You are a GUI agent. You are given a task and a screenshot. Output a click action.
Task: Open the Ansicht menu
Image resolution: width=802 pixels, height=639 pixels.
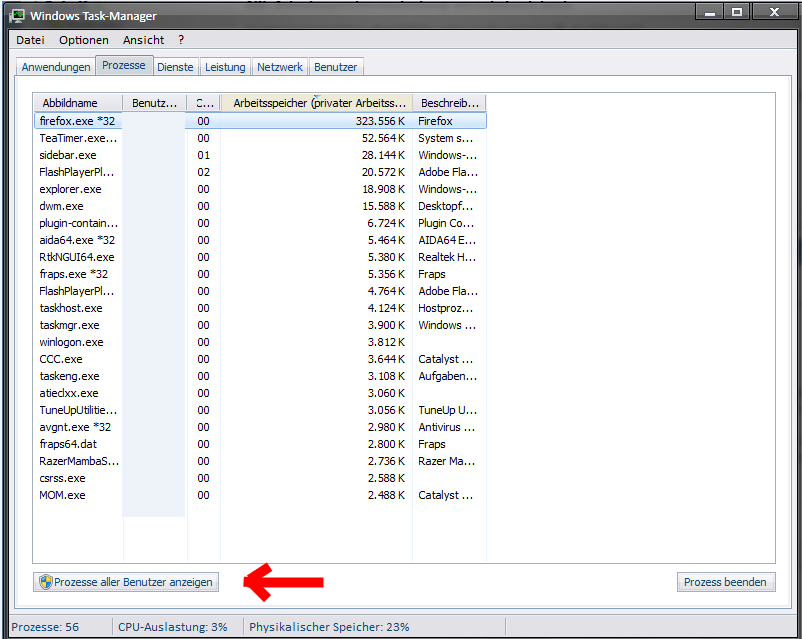click(x=143, y=40)
